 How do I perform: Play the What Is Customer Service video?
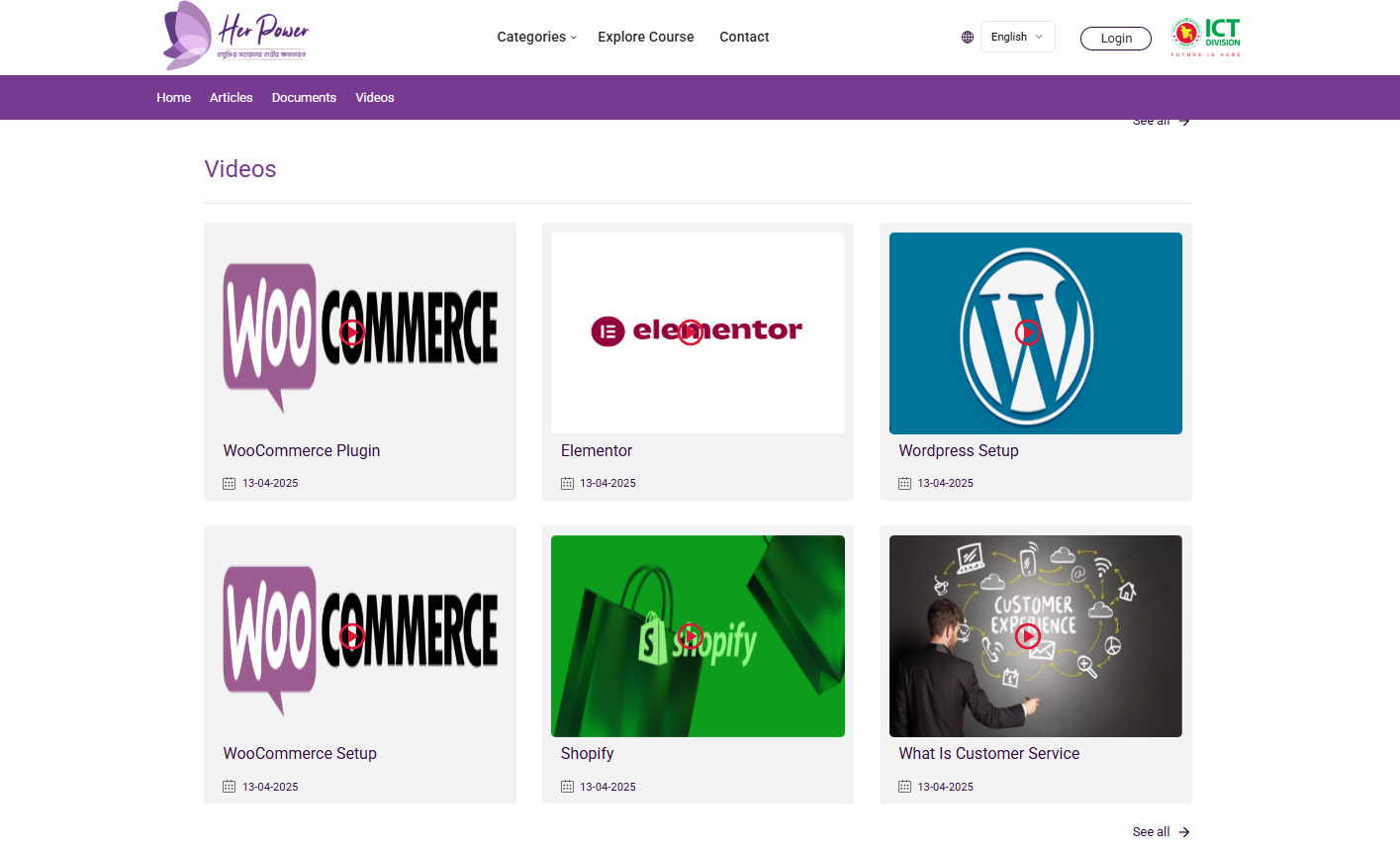pos(1028,635)
